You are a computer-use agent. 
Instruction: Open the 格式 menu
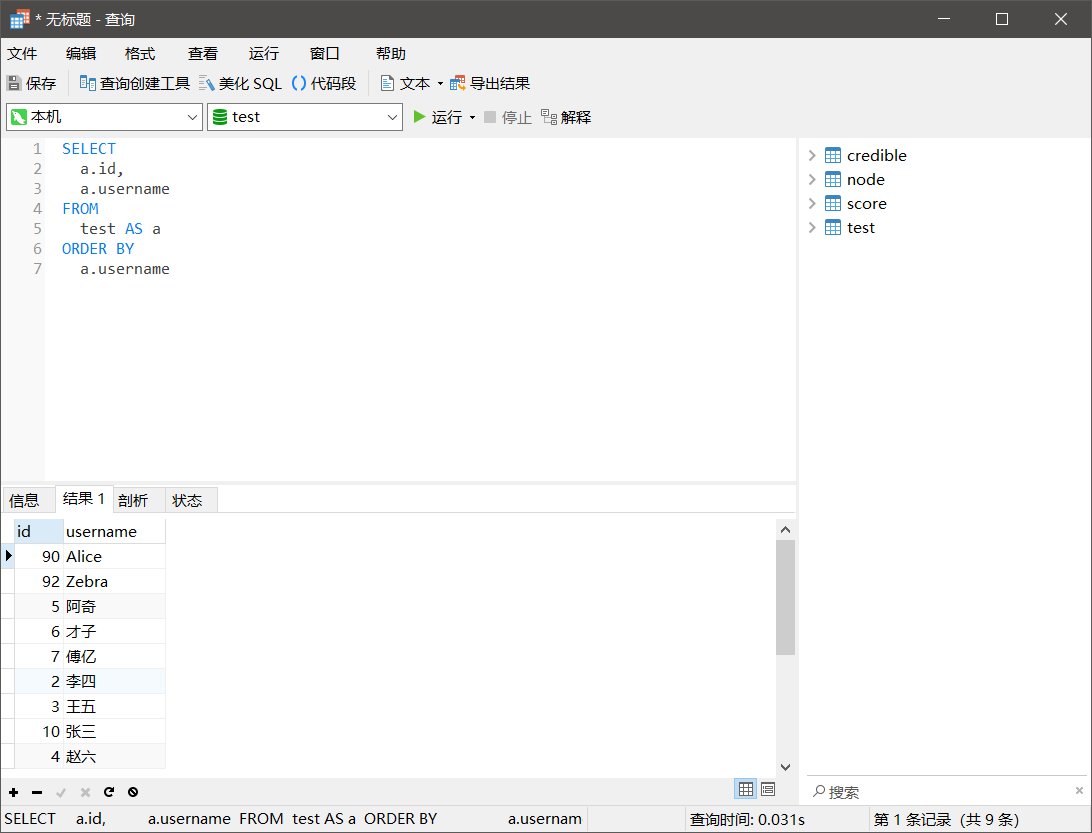pos(140,54)
